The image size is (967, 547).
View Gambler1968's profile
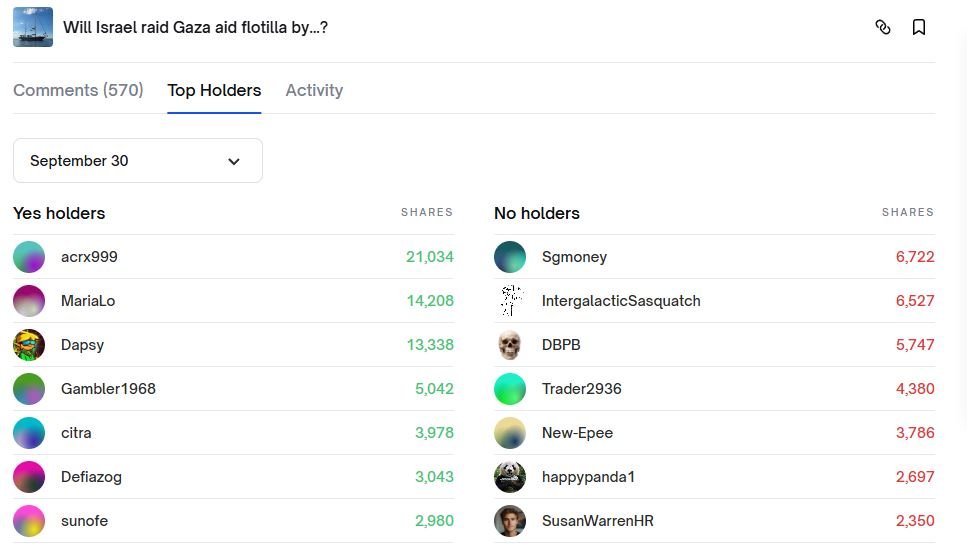108,389
